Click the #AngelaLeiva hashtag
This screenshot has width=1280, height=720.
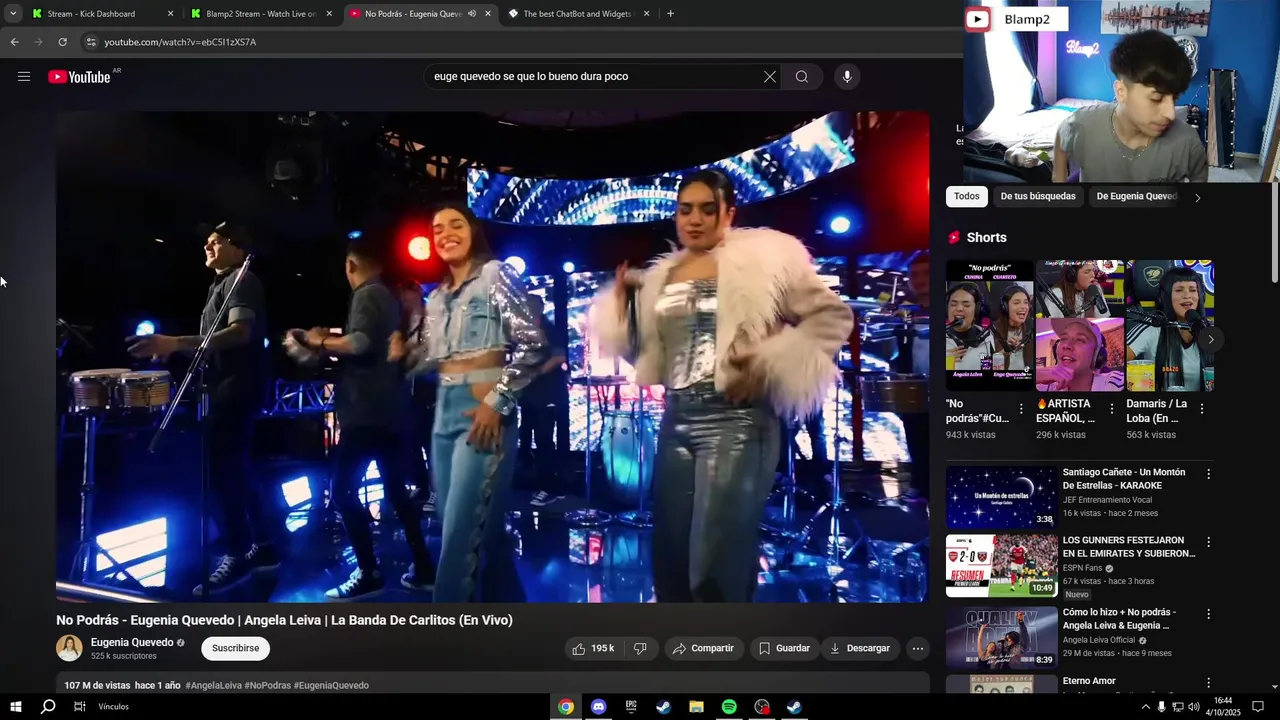pyautogui.click(x=213, y=686)
